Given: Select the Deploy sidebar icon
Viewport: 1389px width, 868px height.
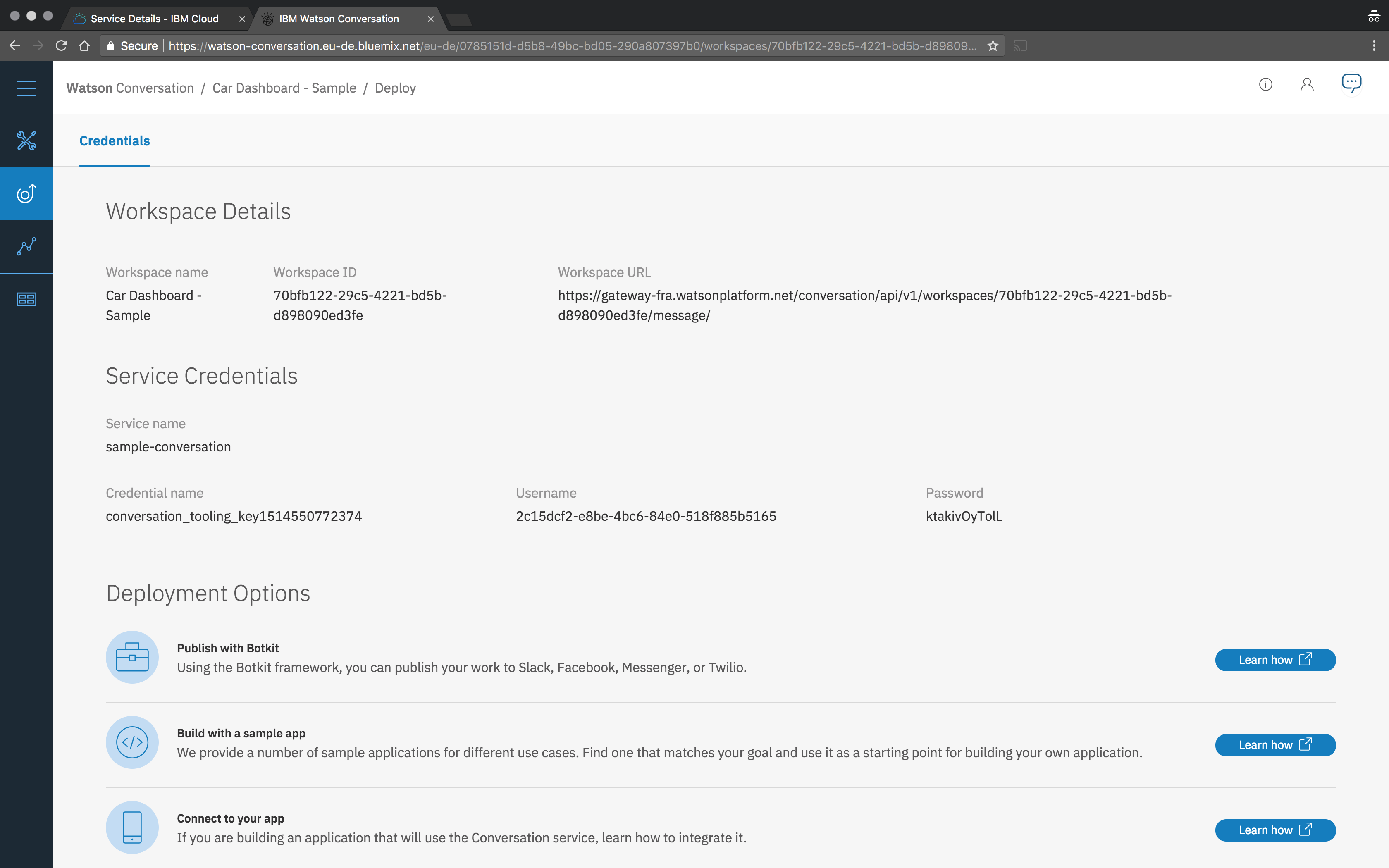Looking at the screenshot, I should 26,193.
